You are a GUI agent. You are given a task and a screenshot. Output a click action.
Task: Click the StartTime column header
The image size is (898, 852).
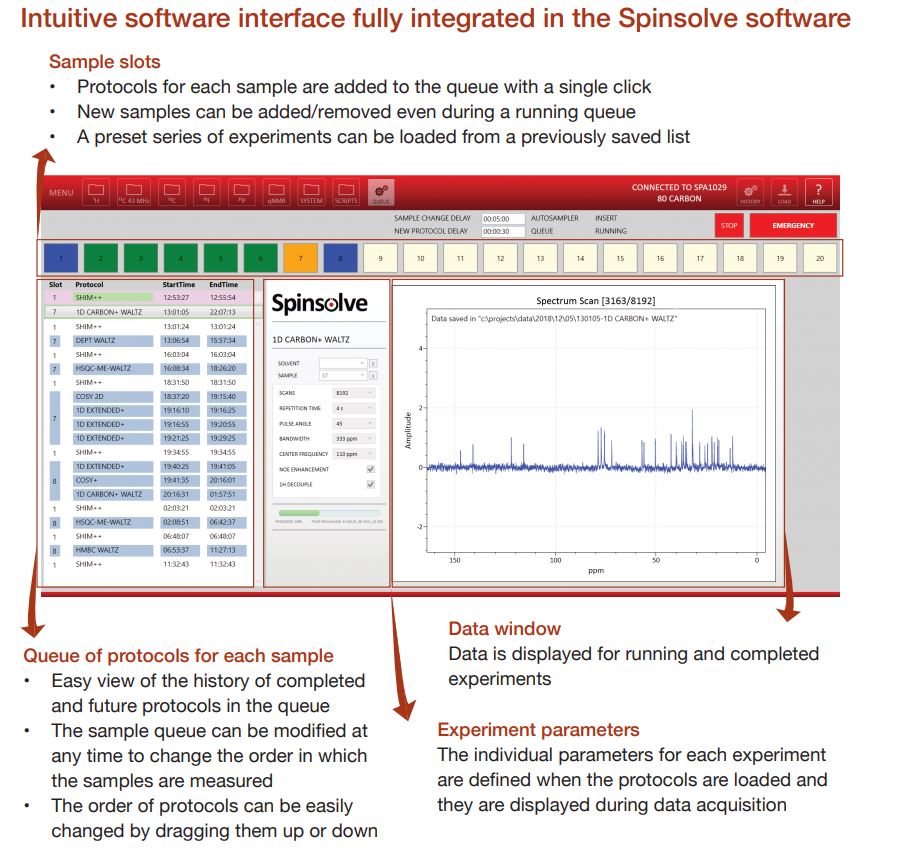click(x=179, y=285)
